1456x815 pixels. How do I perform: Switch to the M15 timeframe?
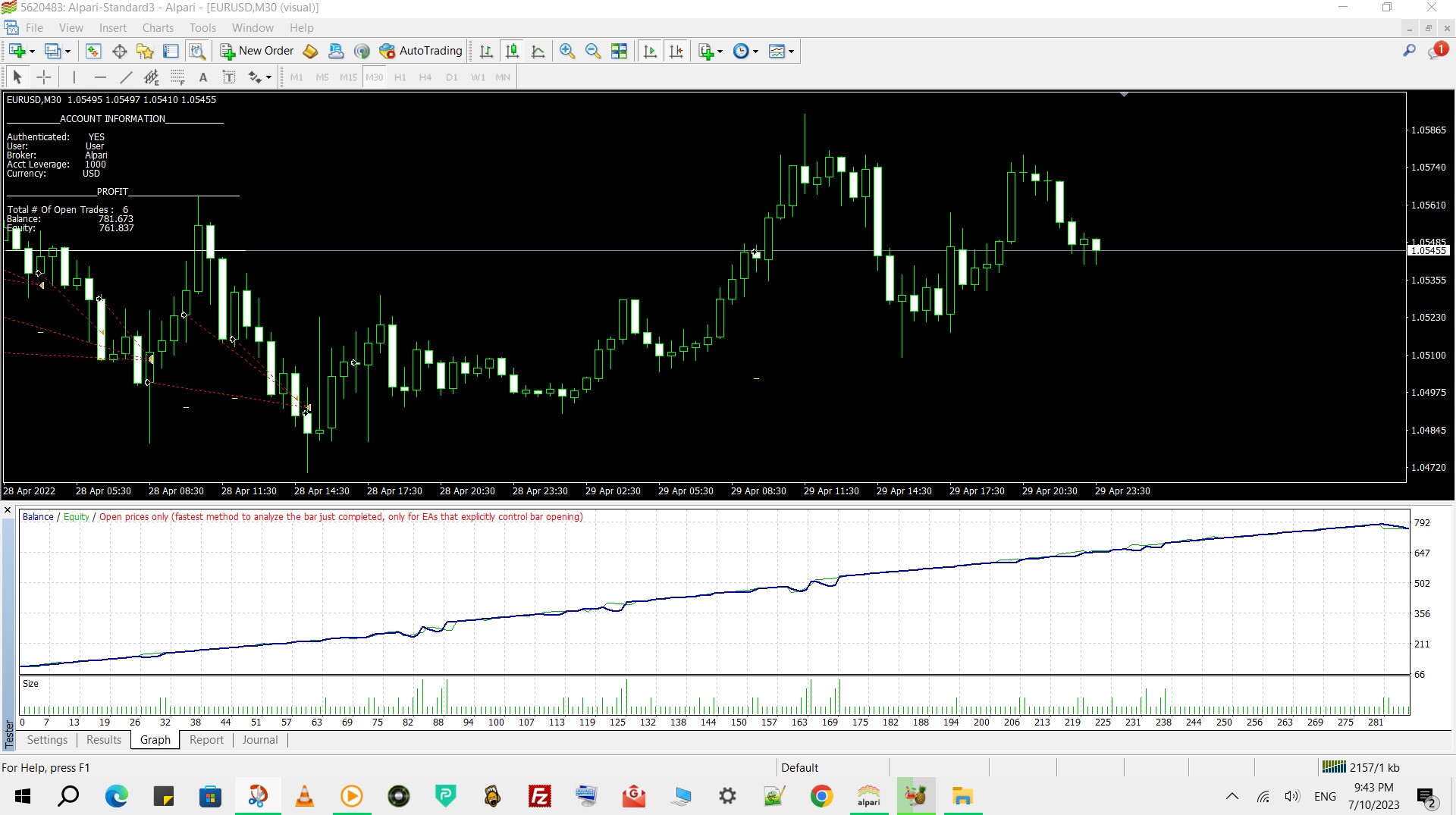coord(348,77)
